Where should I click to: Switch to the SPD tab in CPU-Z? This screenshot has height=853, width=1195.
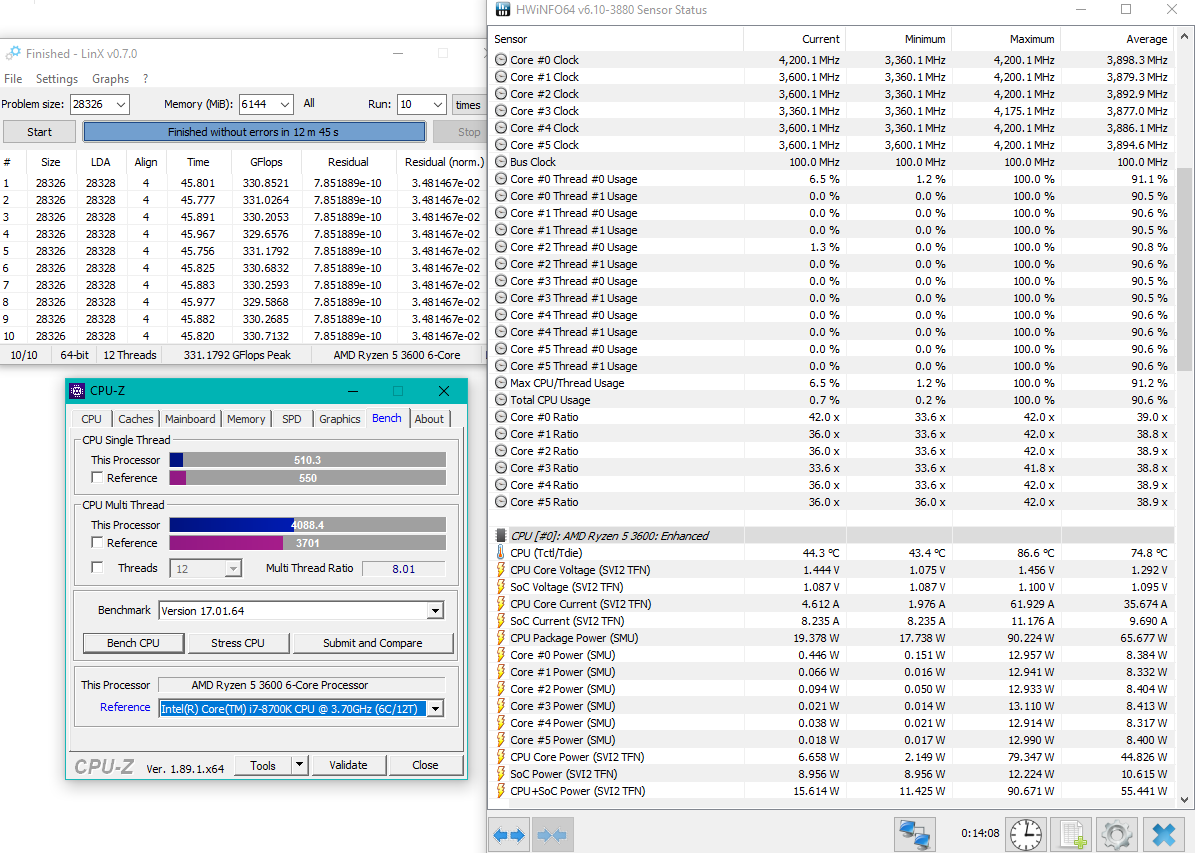pyautogui.click(x=291, y=418)
